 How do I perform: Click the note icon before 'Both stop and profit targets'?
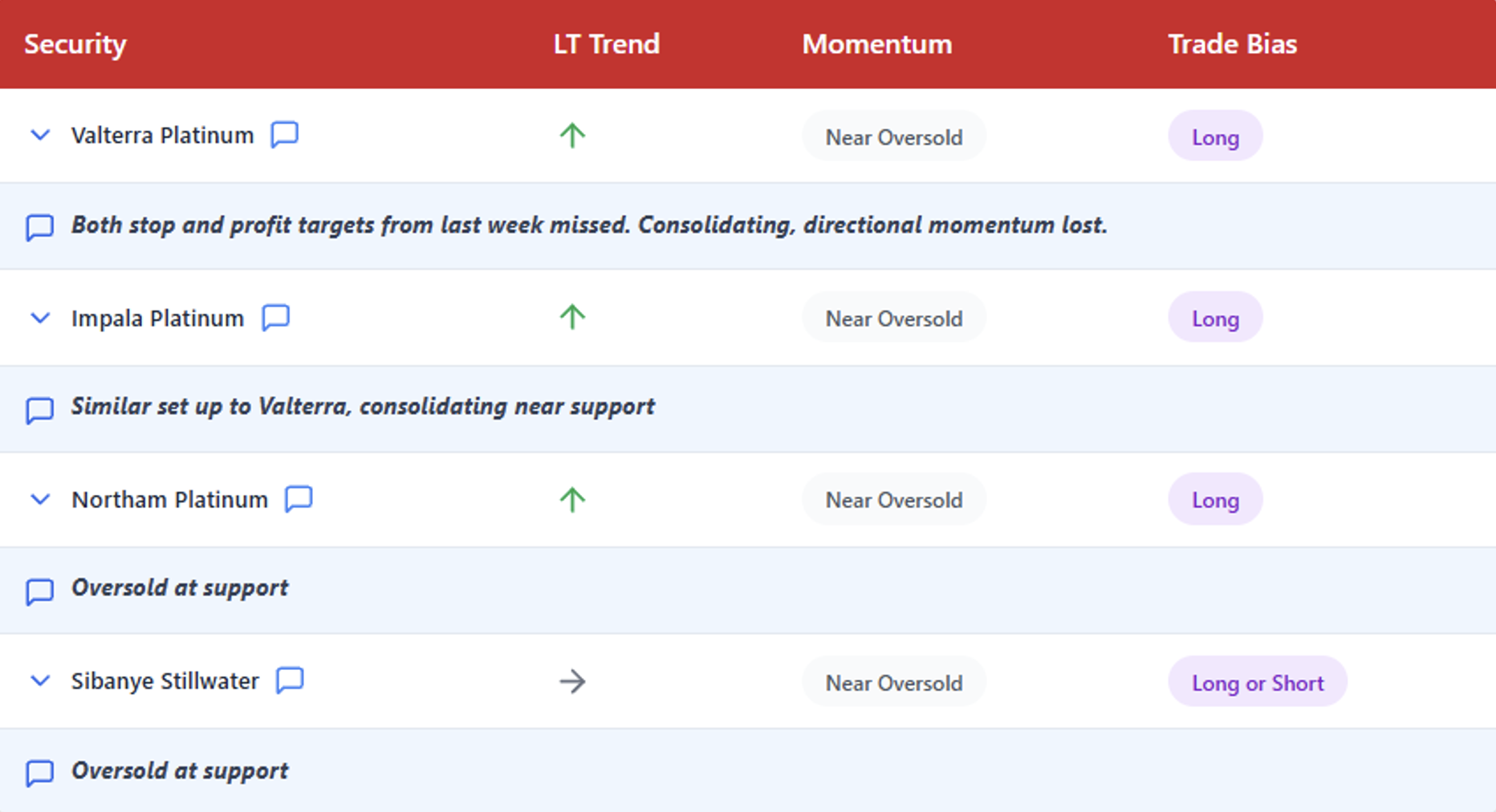point(39,228)
